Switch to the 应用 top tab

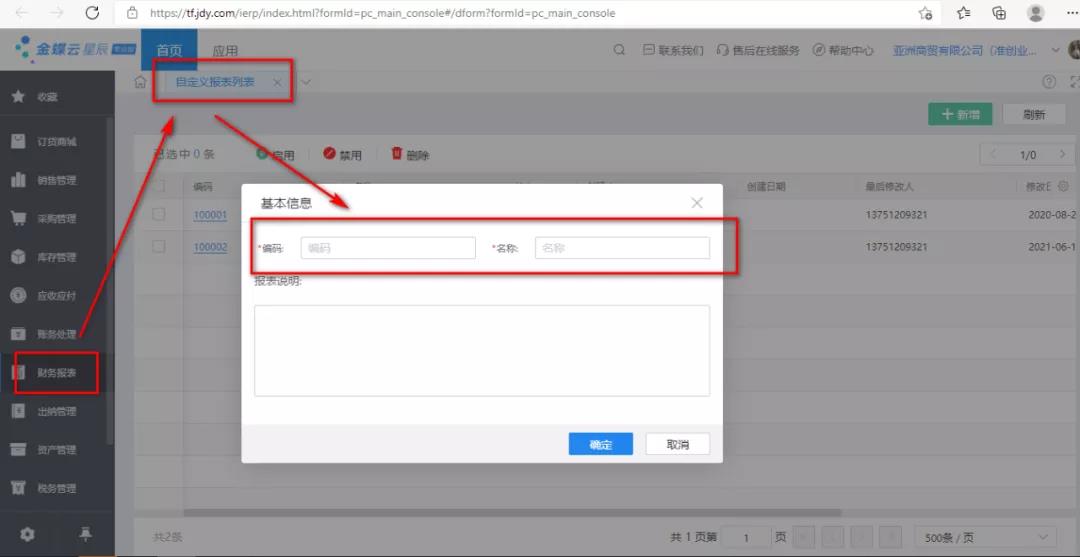225,51
